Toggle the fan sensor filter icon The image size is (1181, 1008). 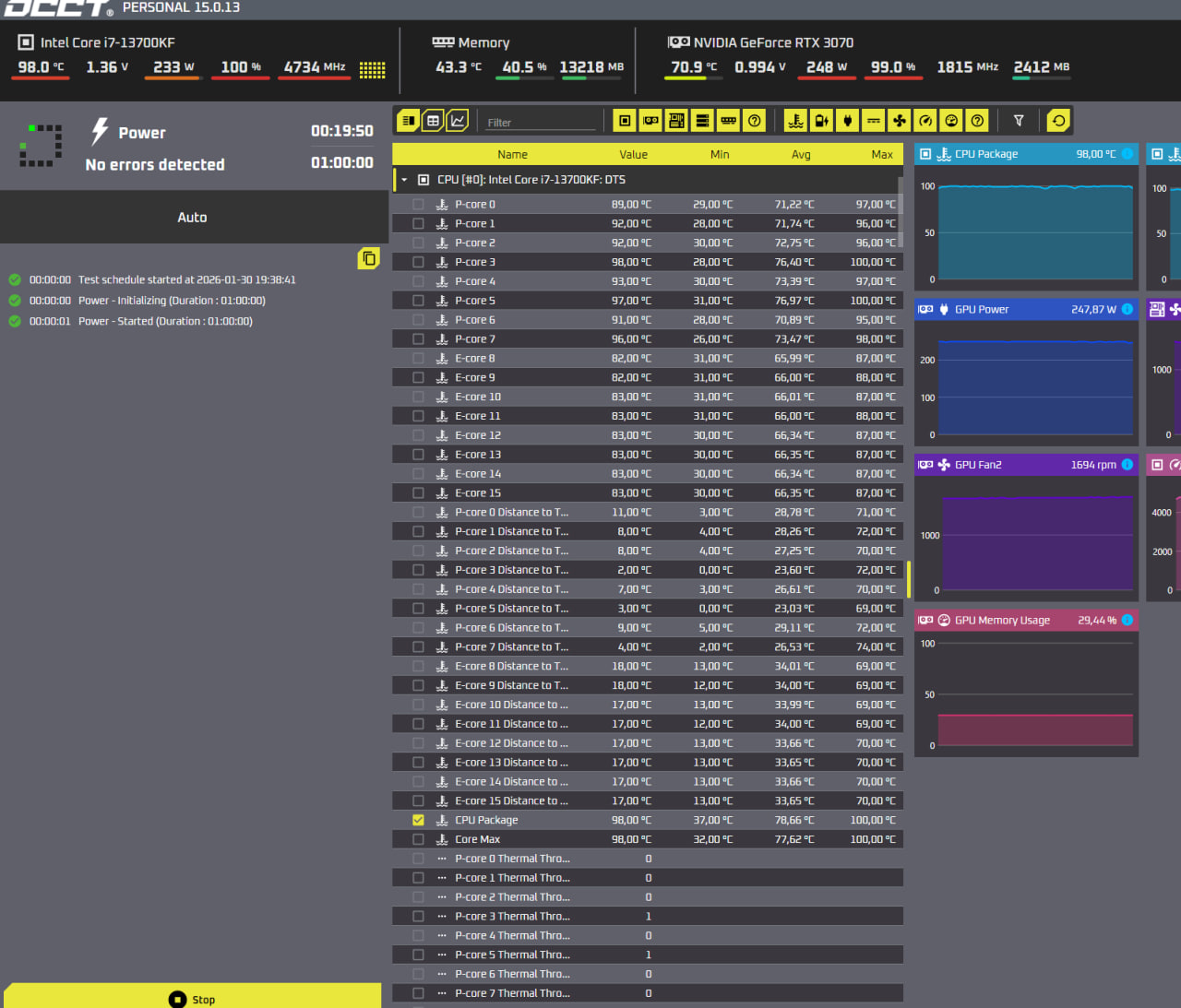coord(900,121)
